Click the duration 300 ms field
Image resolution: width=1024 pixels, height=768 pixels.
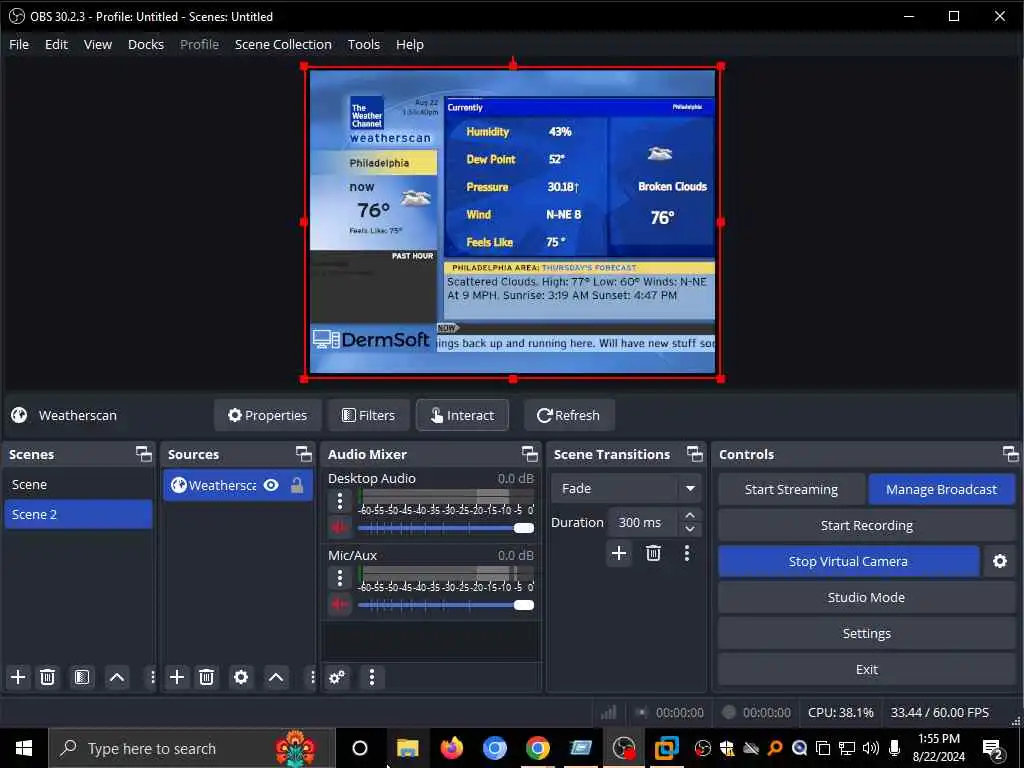click(x=644, y=522)
